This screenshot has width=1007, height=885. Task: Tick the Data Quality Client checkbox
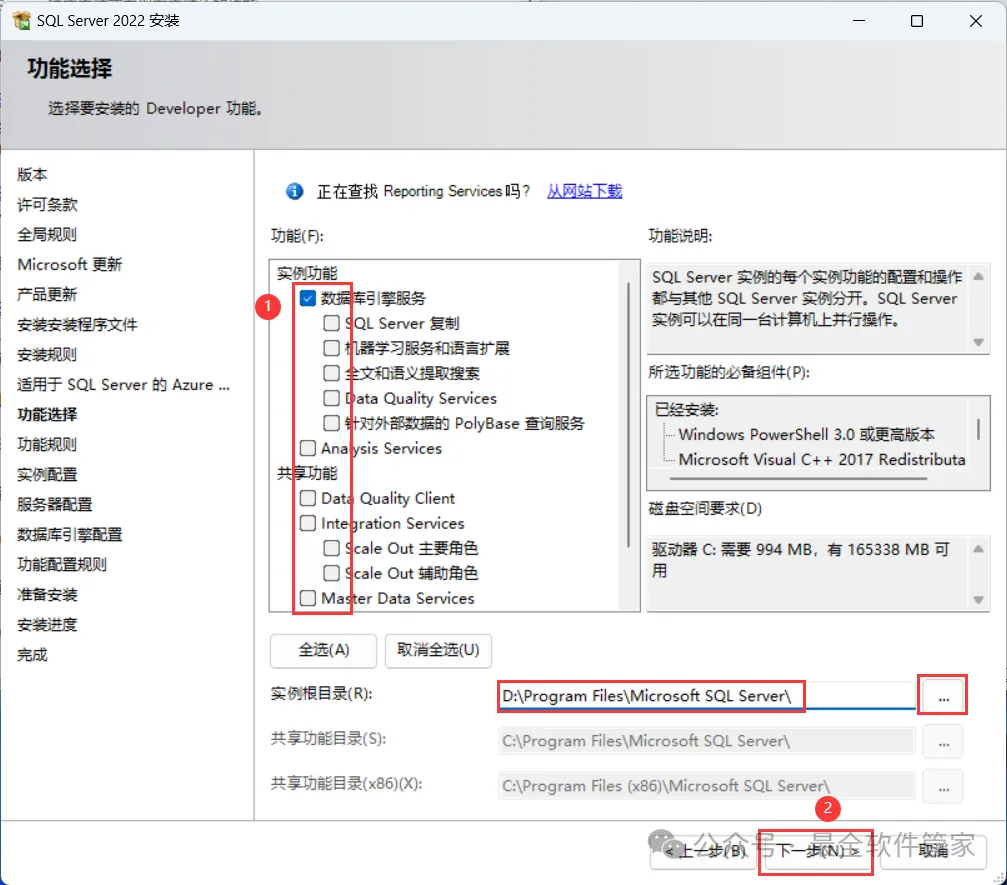click(x=308, y=498)
